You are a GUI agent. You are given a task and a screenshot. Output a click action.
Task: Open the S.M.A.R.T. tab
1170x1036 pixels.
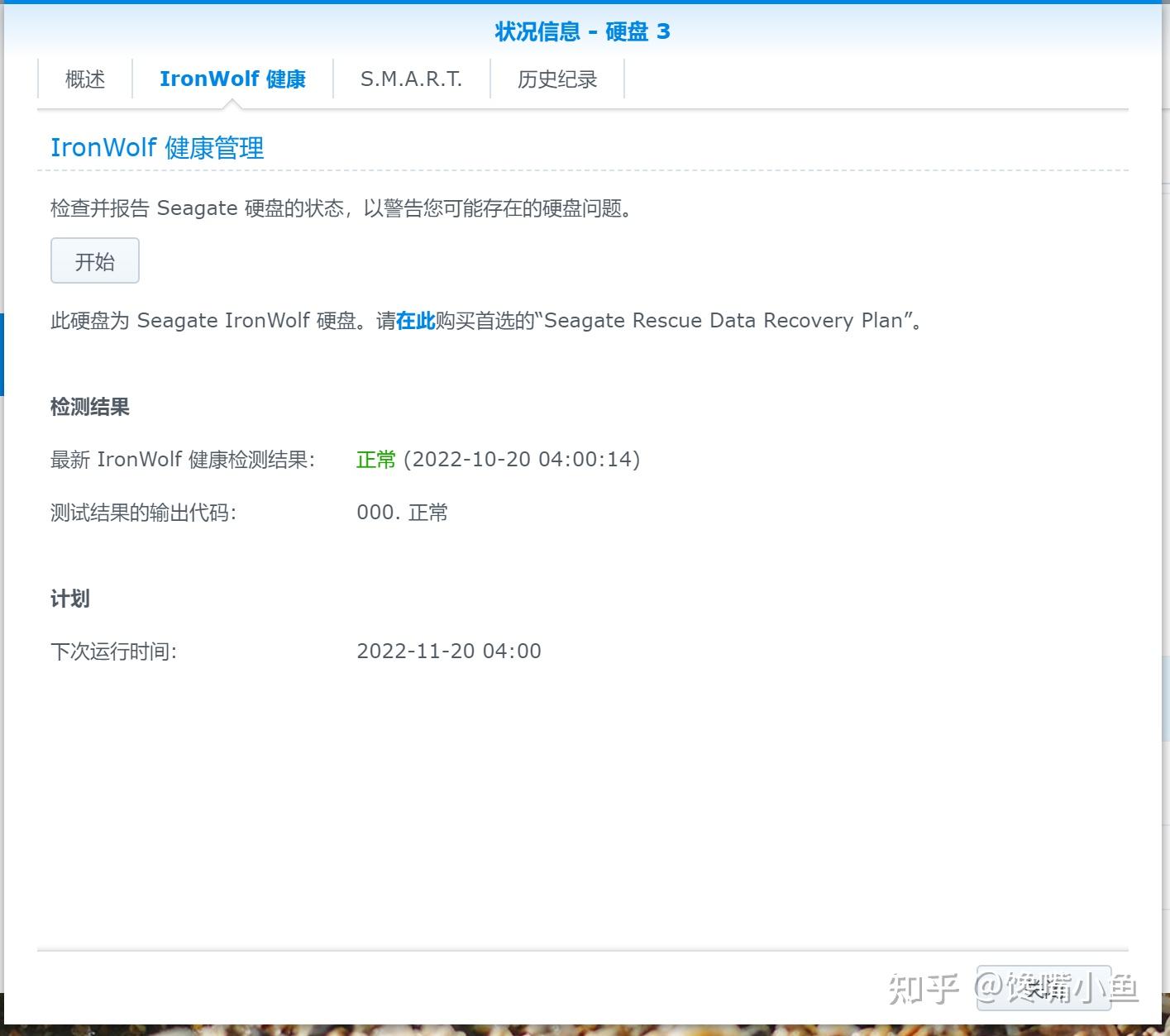[x=411, y=79]
